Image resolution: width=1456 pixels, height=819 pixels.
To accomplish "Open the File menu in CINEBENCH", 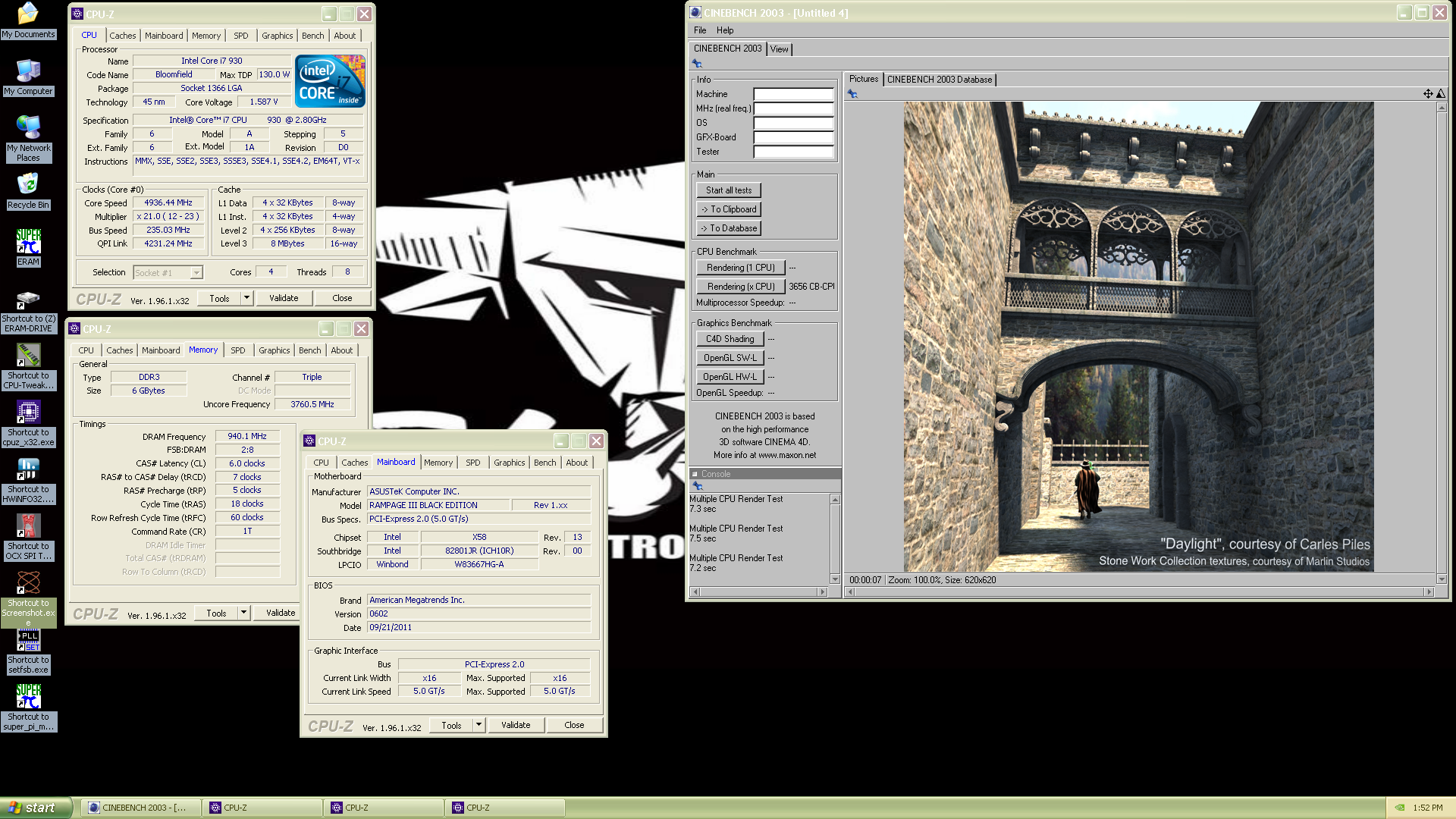I will click(700, 30).
